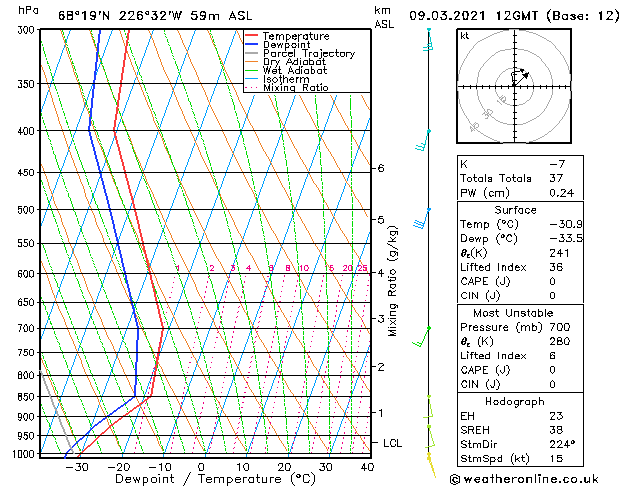Click the weatheronline.co.uk copyright text
This screenshot has height=486, width=629.
tap(524, 479)
